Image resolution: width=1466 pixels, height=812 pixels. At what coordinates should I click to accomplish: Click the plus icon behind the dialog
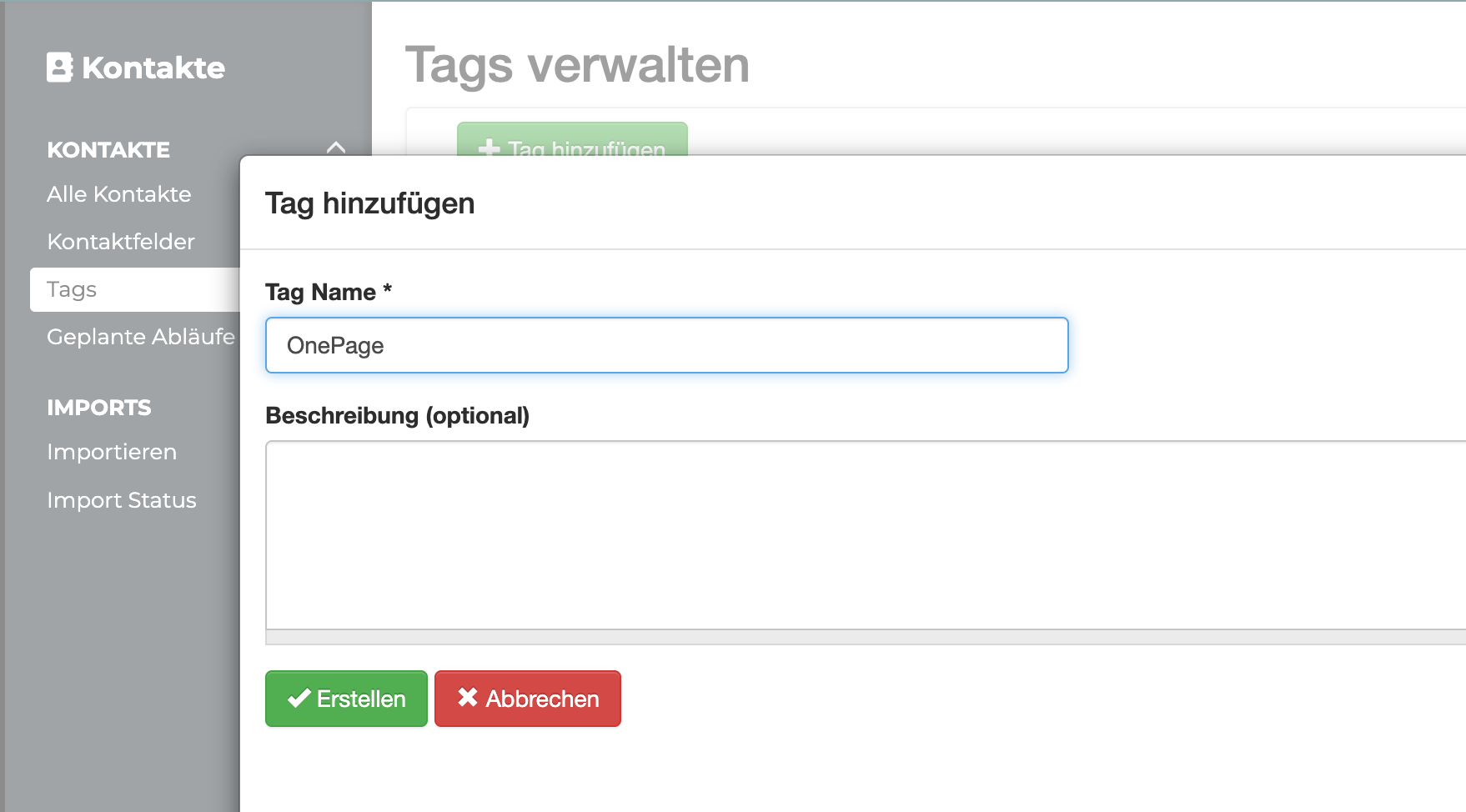pyautogui.click(x=489, y=148)
